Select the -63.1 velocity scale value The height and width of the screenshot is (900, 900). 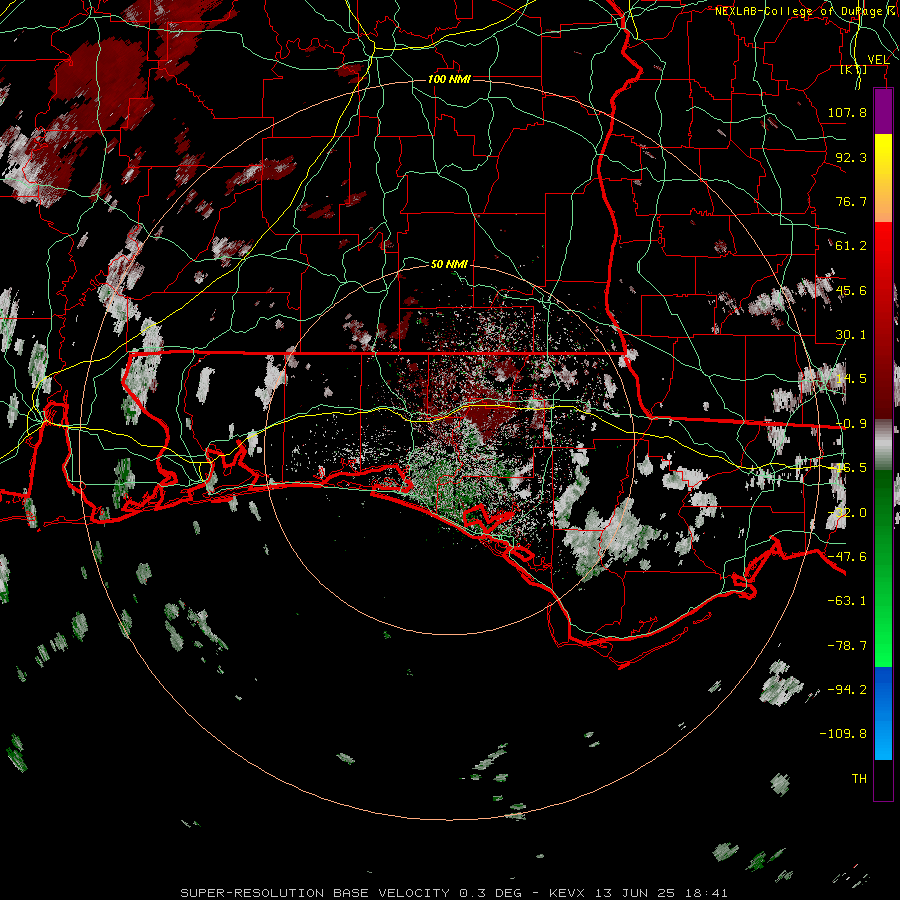pos(847,601)
